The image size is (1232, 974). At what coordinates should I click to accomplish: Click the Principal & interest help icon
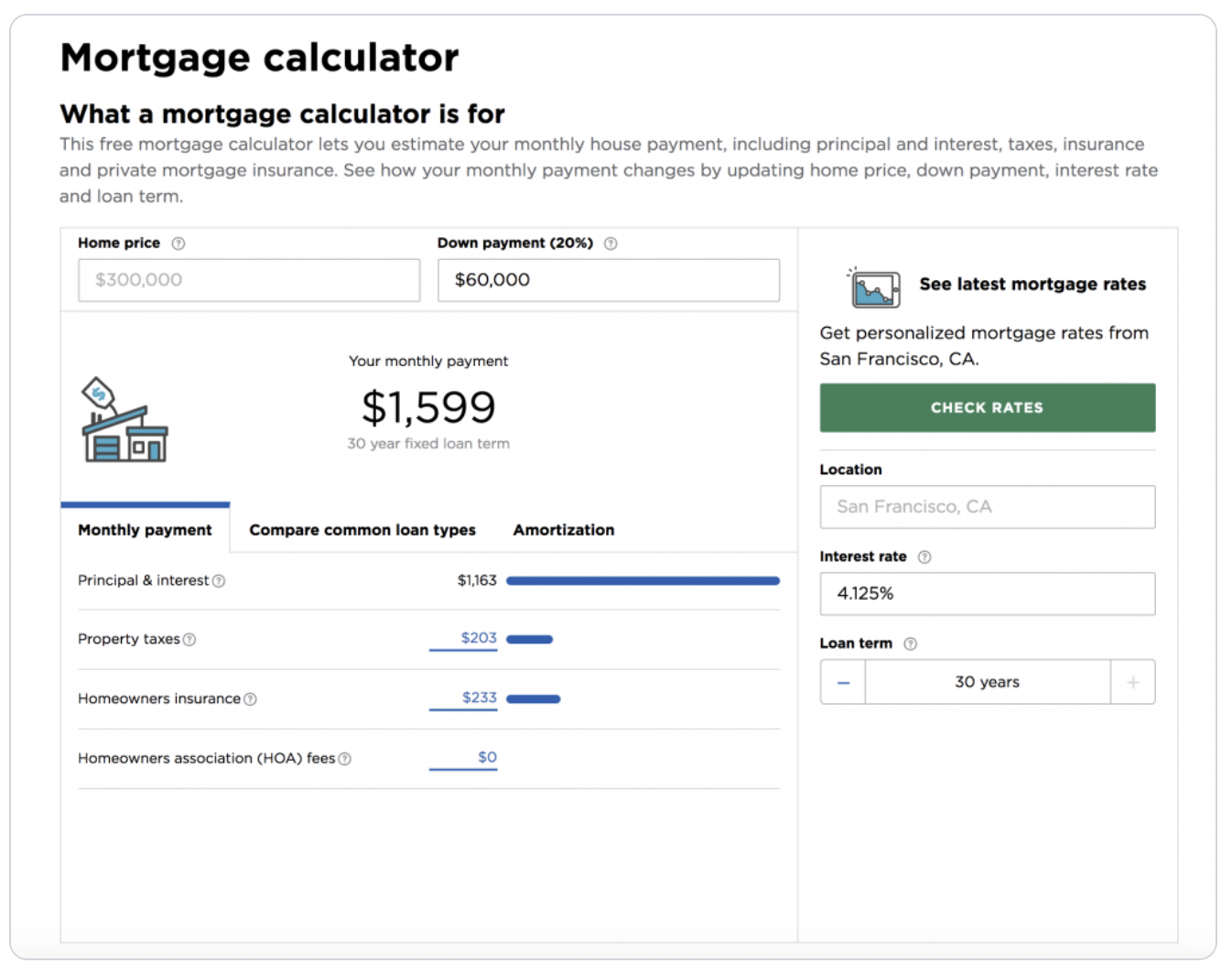pos(219,581)
